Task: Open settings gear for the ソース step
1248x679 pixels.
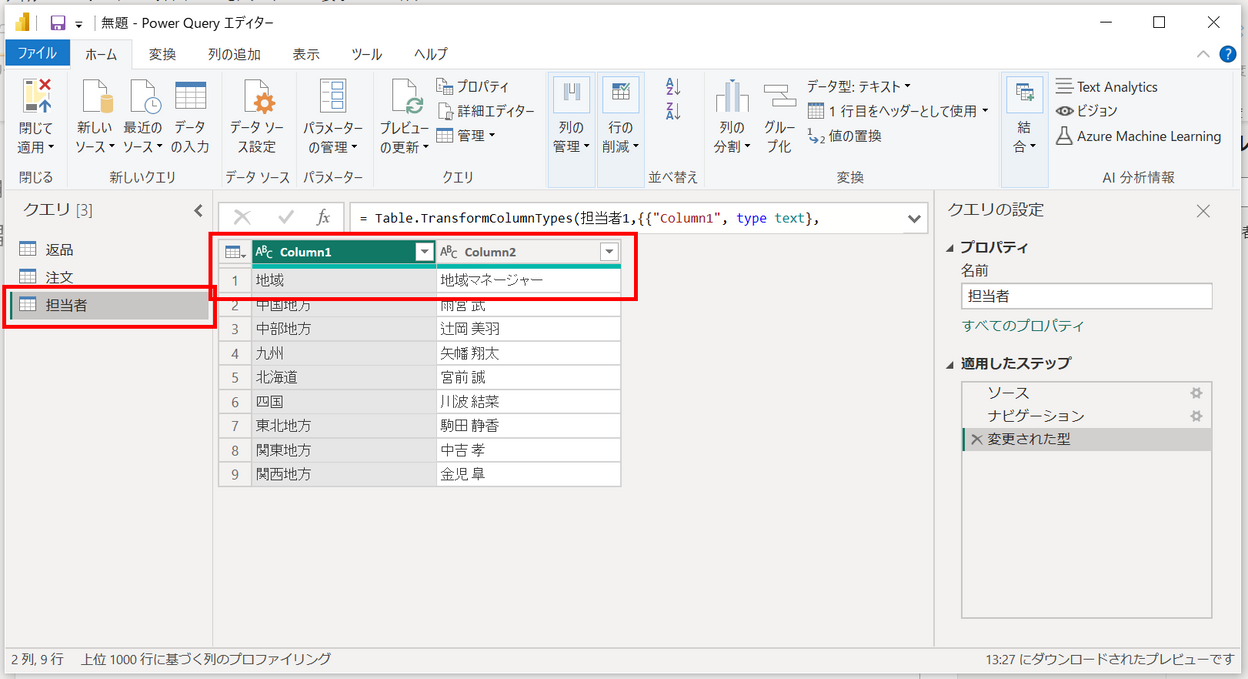Action: point(1196,393)
